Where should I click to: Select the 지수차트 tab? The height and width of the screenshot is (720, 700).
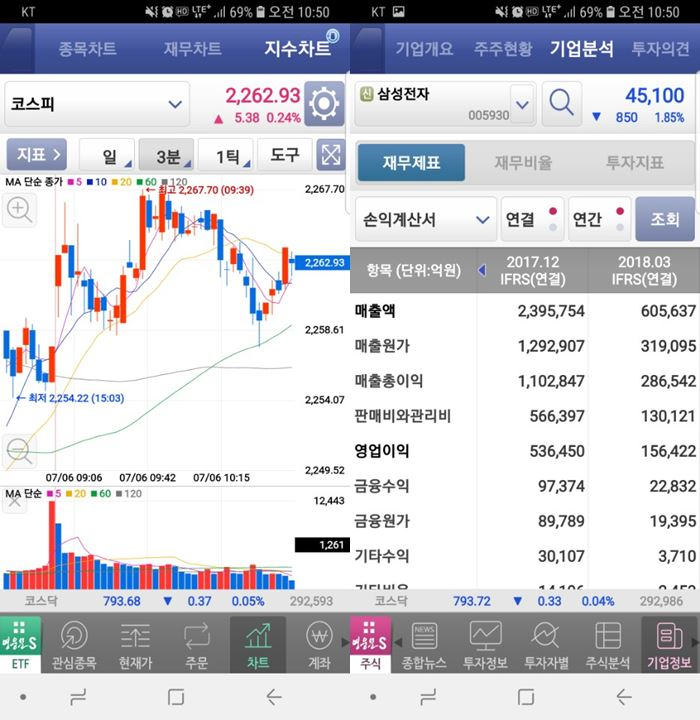298,49
